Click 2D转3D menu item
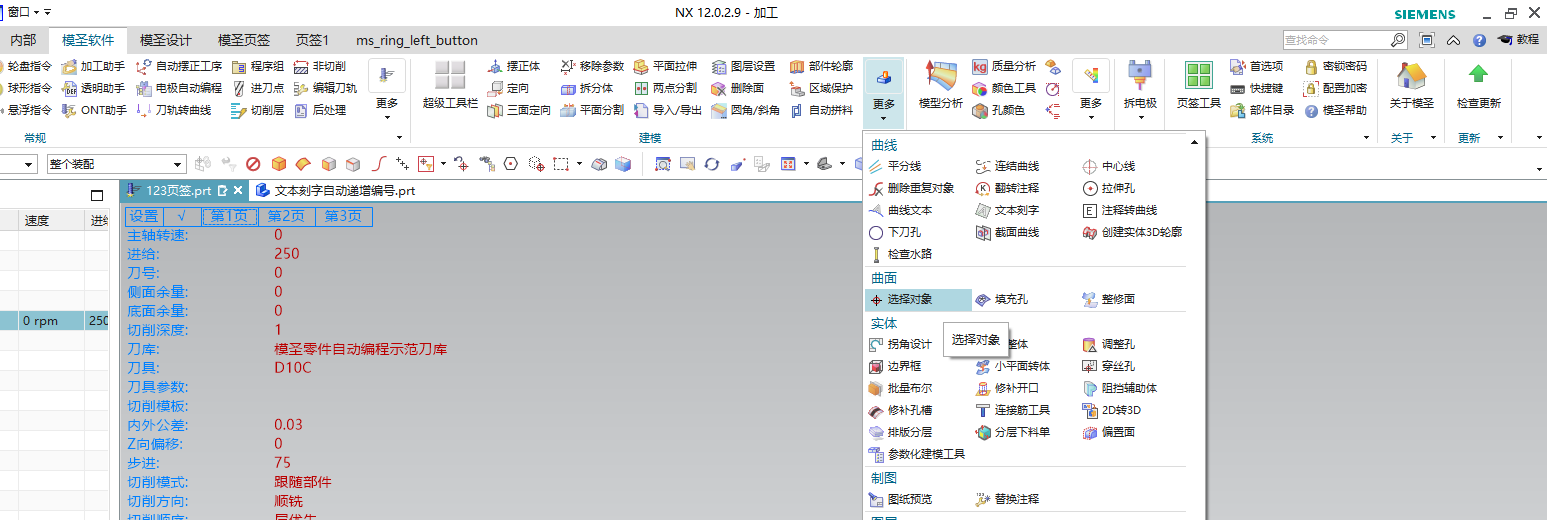The image size is (1547, 520). [x=1112, y=410]
